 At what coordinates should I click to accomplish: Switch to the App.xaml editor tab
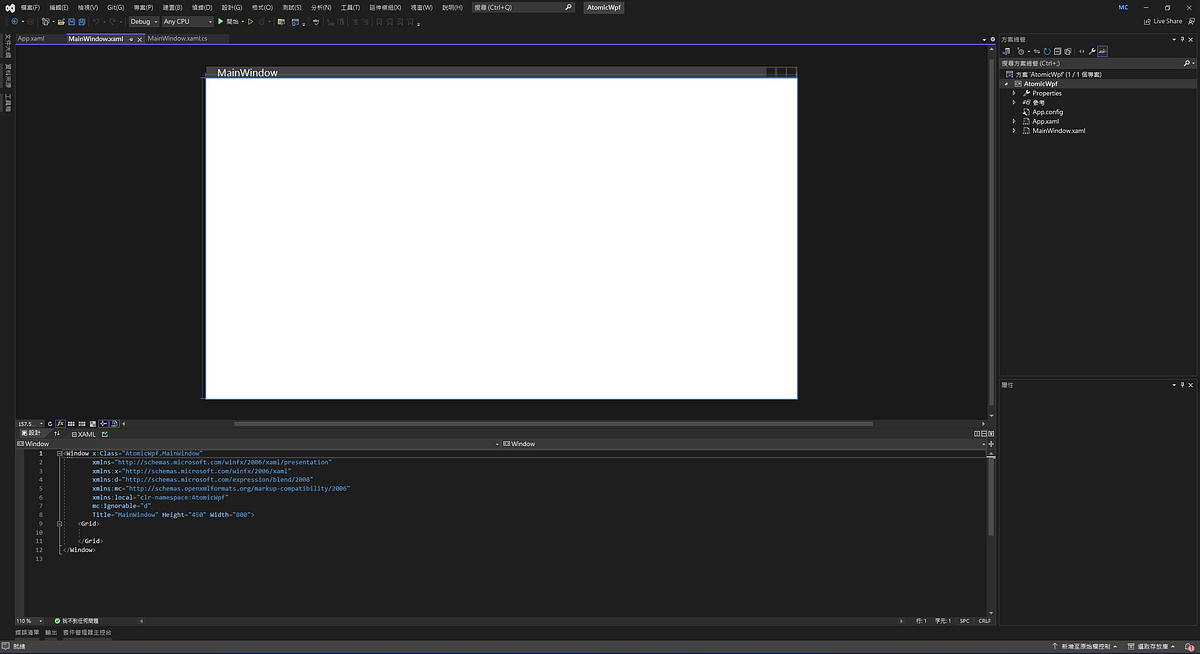pyautogui.click(x=30, y=38)
